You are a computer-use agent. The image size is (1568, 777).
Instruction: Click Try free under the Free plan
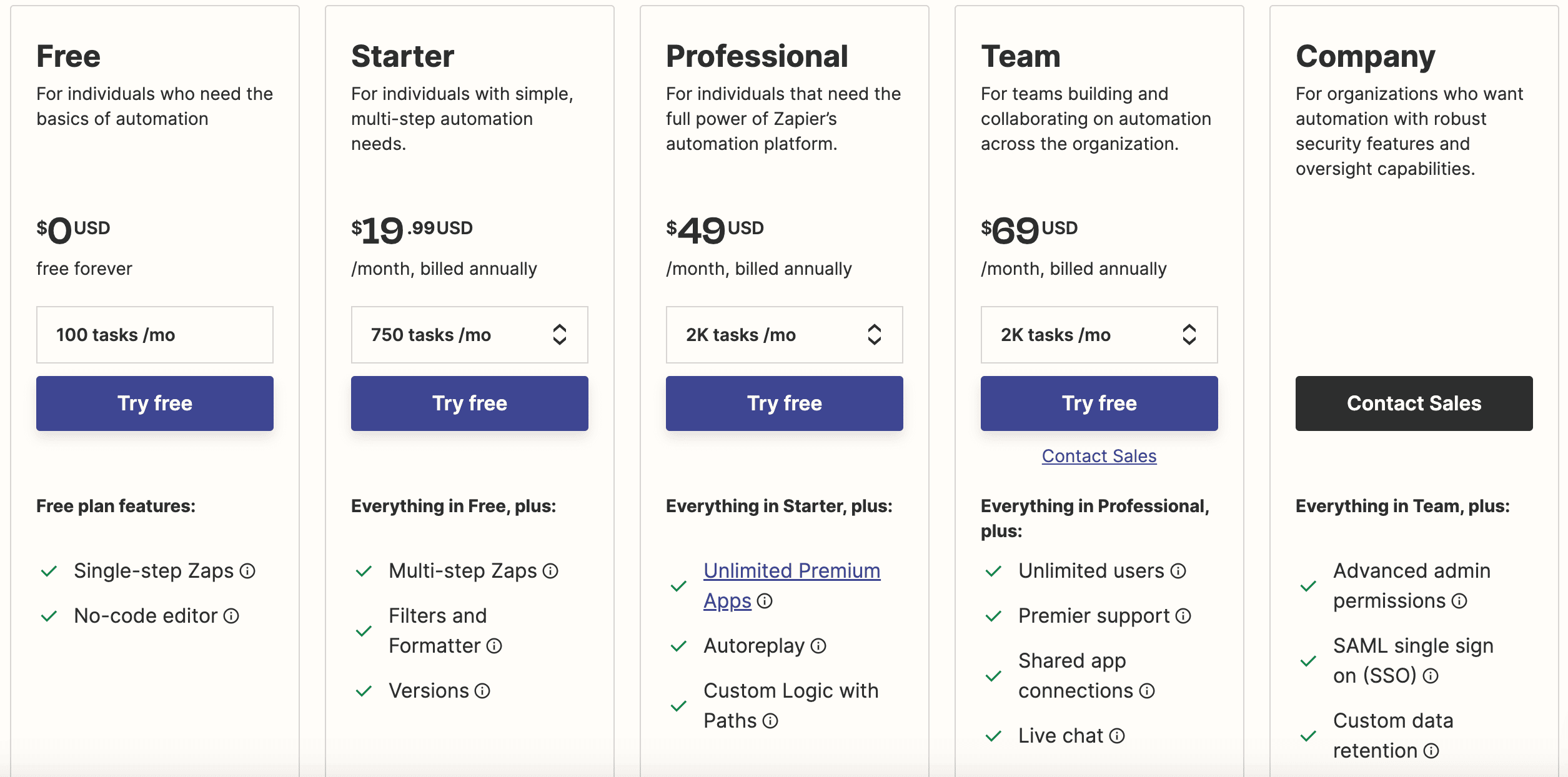point(155,403)
